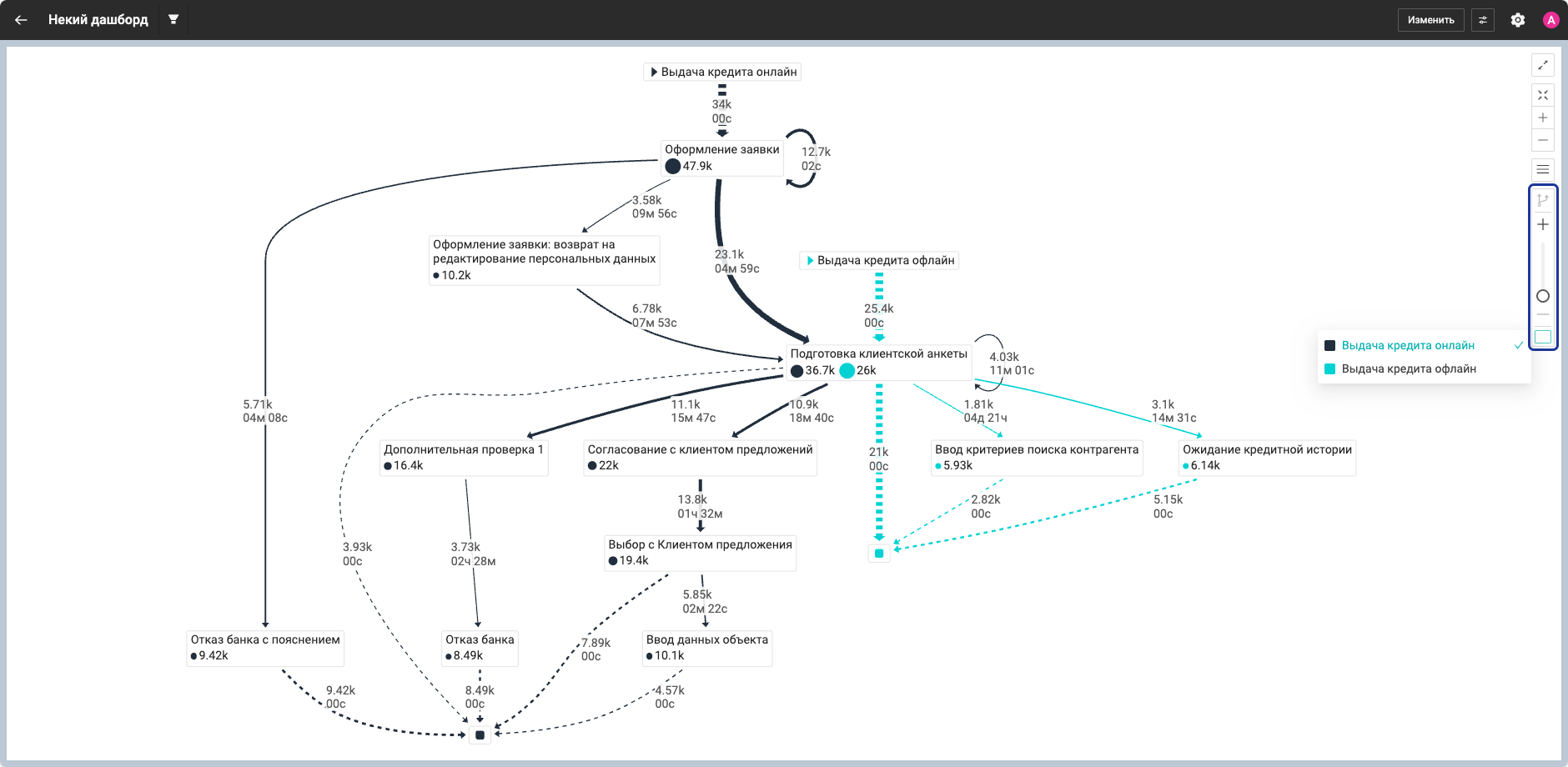This screenshot has width=1568, height=767.
Task: Fit graph to screen with collapse arrows icon
Action: pos(1543,95)
